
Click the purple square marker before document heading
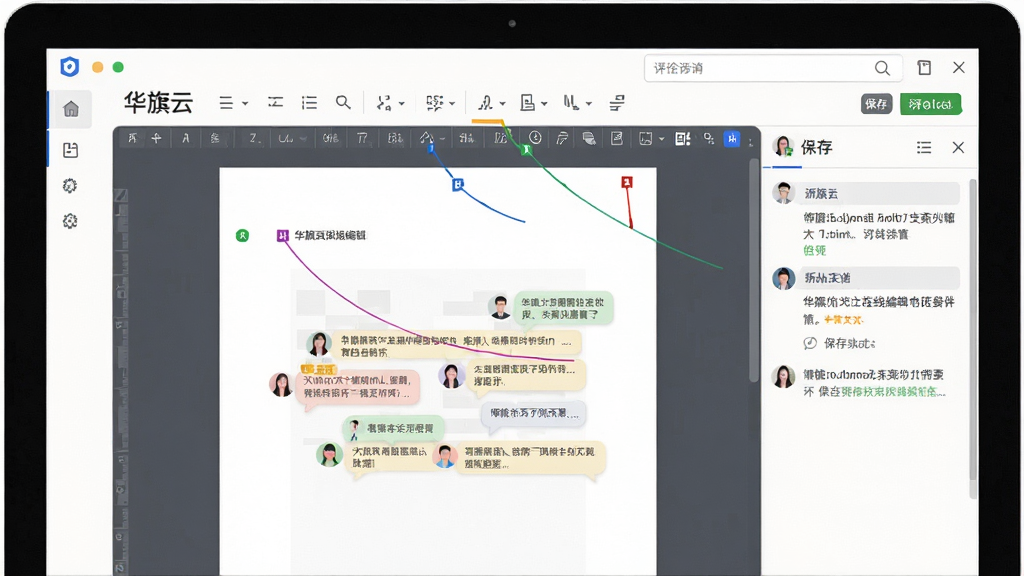282,235
